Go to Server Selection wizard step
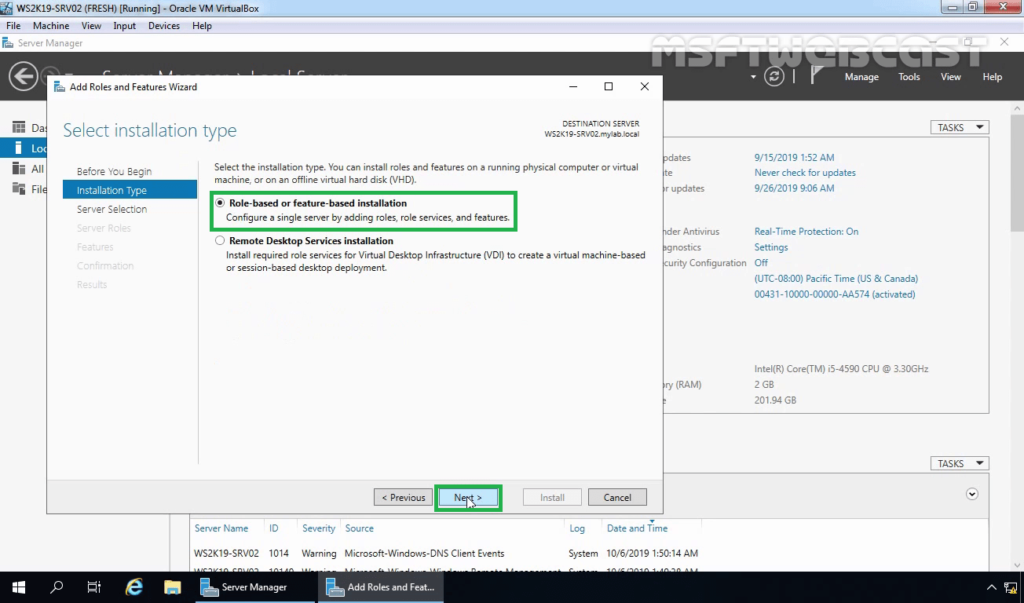 (x=112, y=209)
